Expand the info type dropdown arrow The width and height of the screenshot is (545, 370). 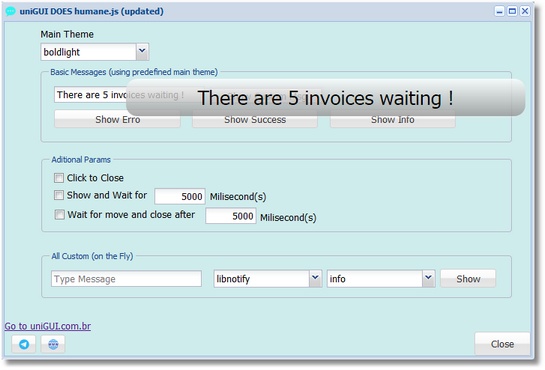(x=429, y=278)
